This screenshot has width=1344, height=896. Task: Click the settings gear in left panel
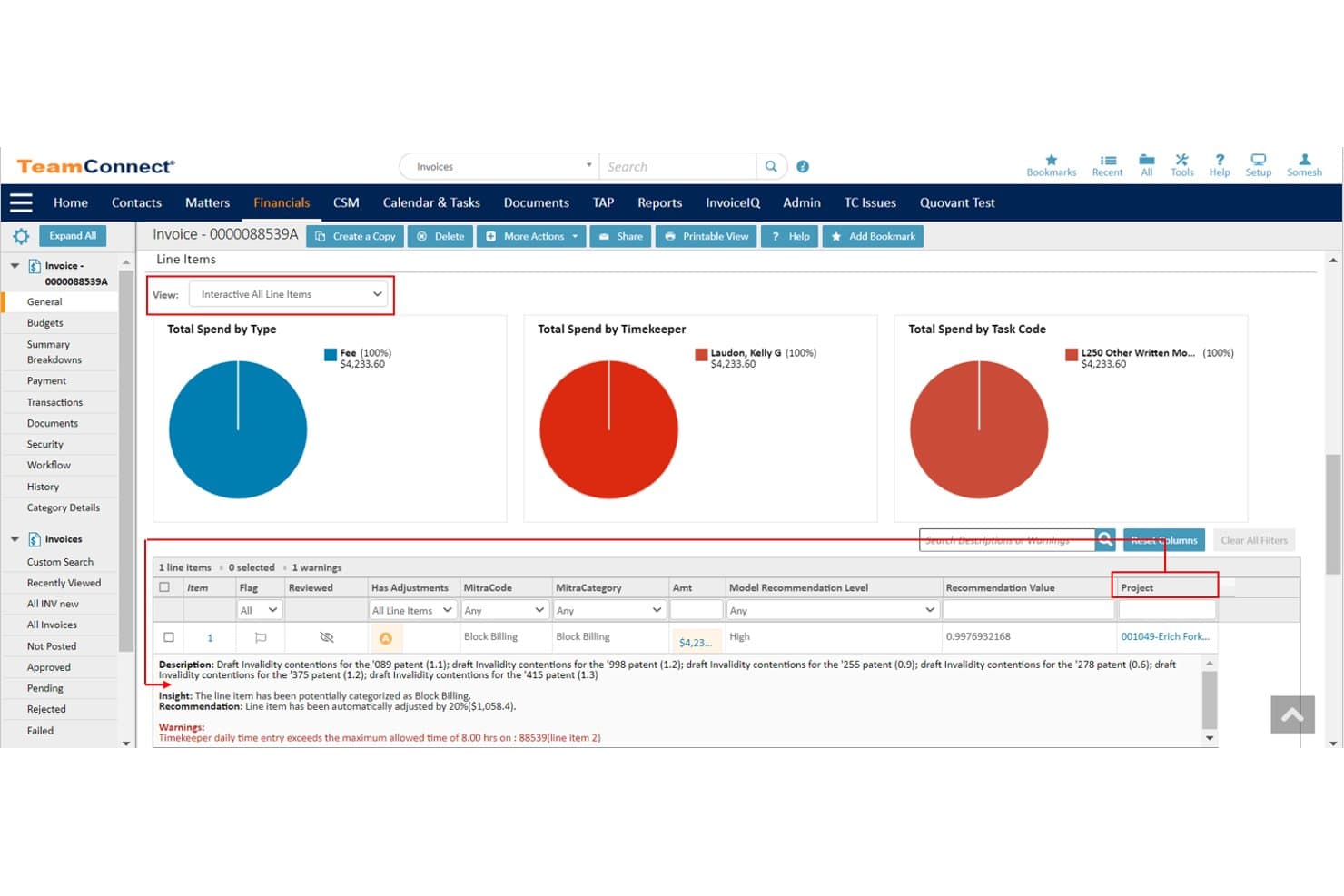21,236
